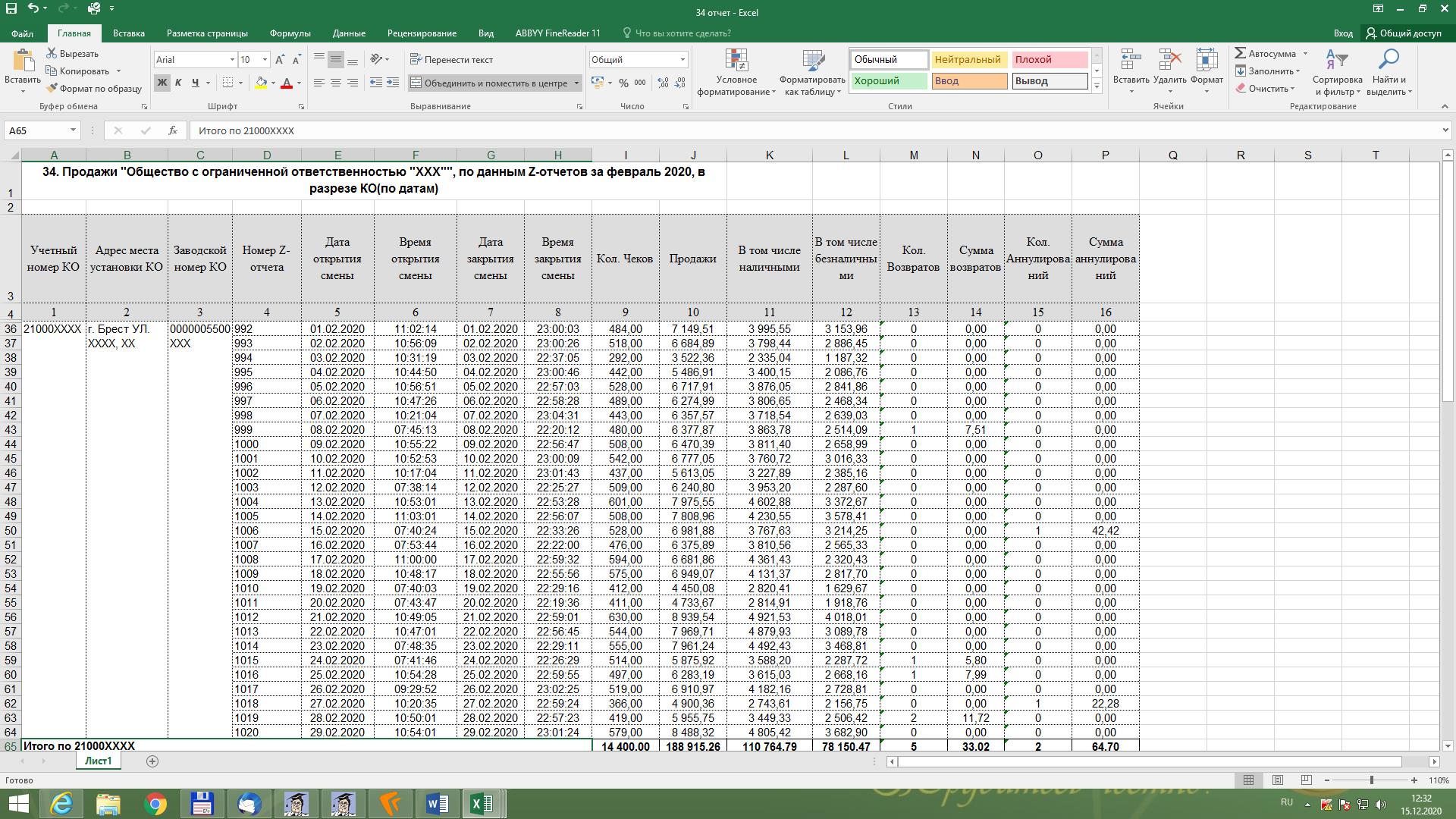Image resolution: width=1456 pixels, height=819 pixels.
Task: Click Insert Function fx icon
Action: tap(173, 130)
